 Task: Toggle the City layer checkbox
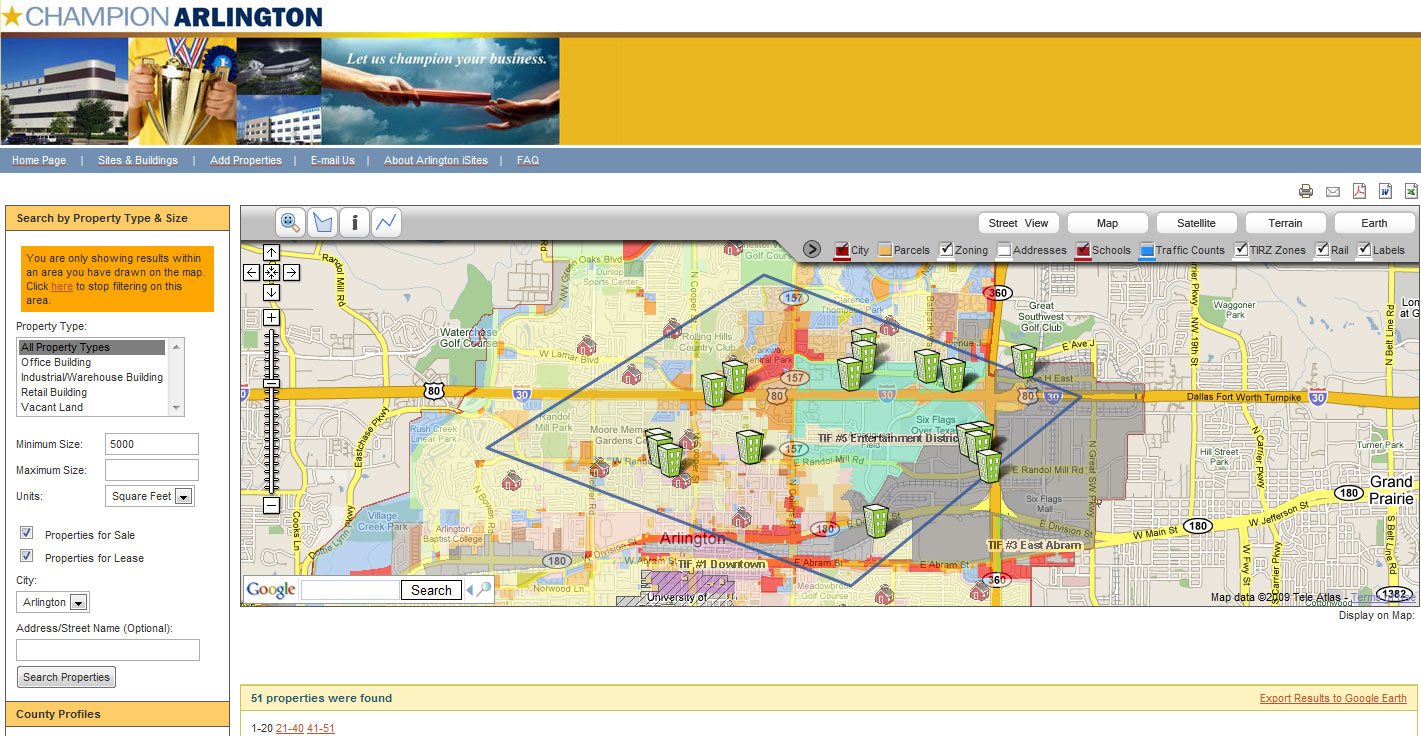[841, 250]
